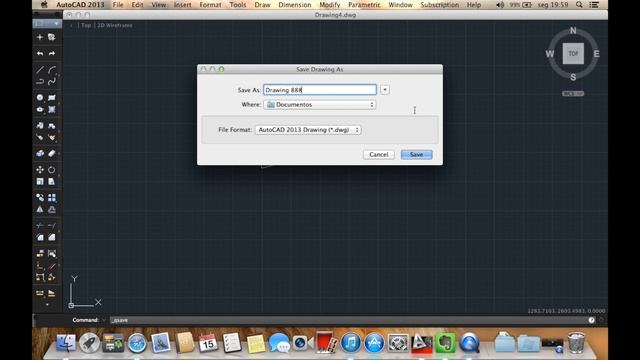Click the plus icon atop the tool palette
The height and width of the screenshot is (360, 640).
(40, 37)
